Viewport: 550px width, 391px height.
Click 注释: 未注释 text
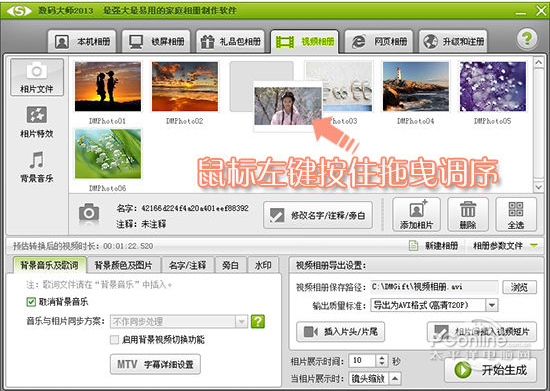tap(141, 224)
